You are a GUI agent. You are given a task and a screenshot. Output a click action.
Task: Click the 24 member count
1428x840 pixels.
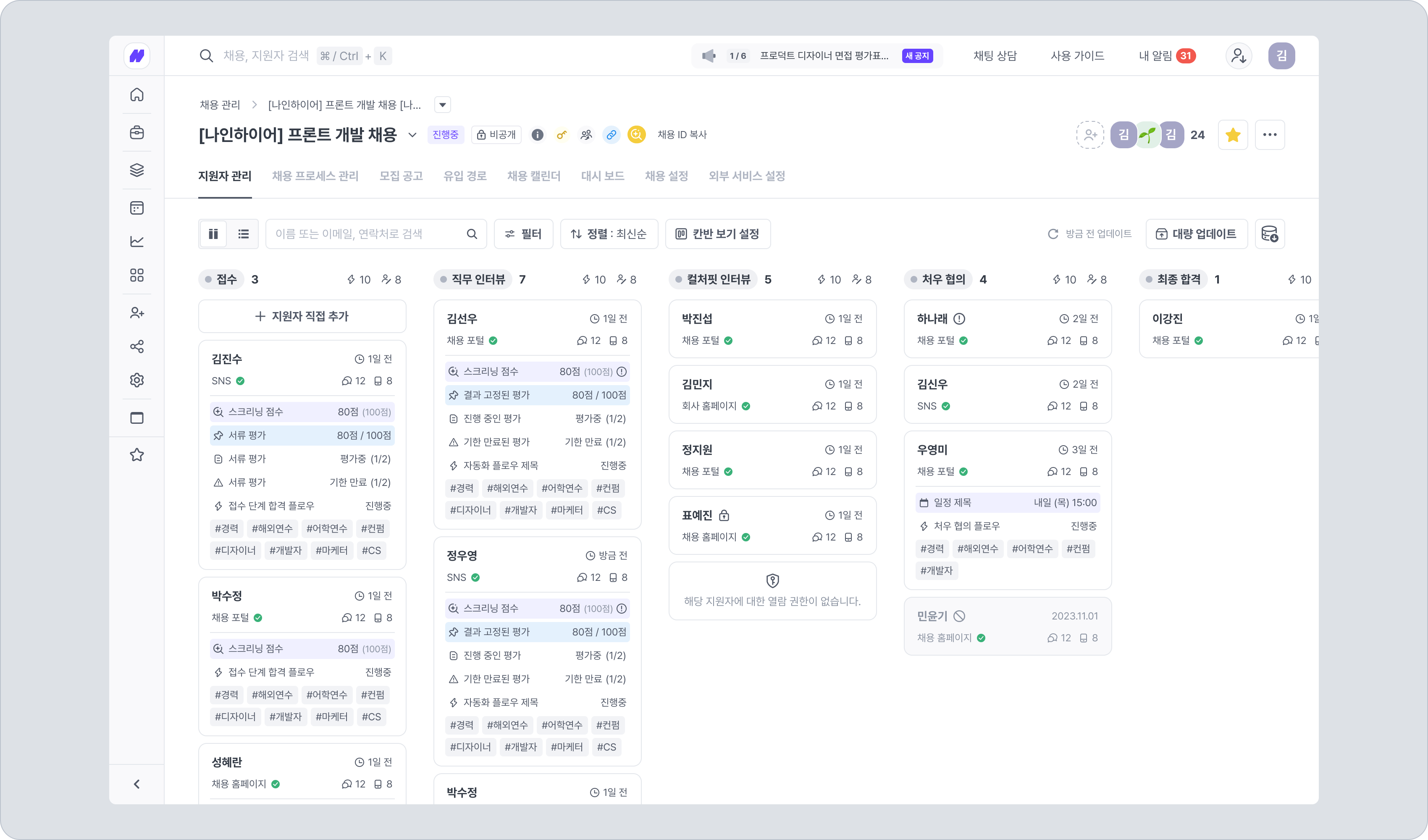[x=1197, y=135]
